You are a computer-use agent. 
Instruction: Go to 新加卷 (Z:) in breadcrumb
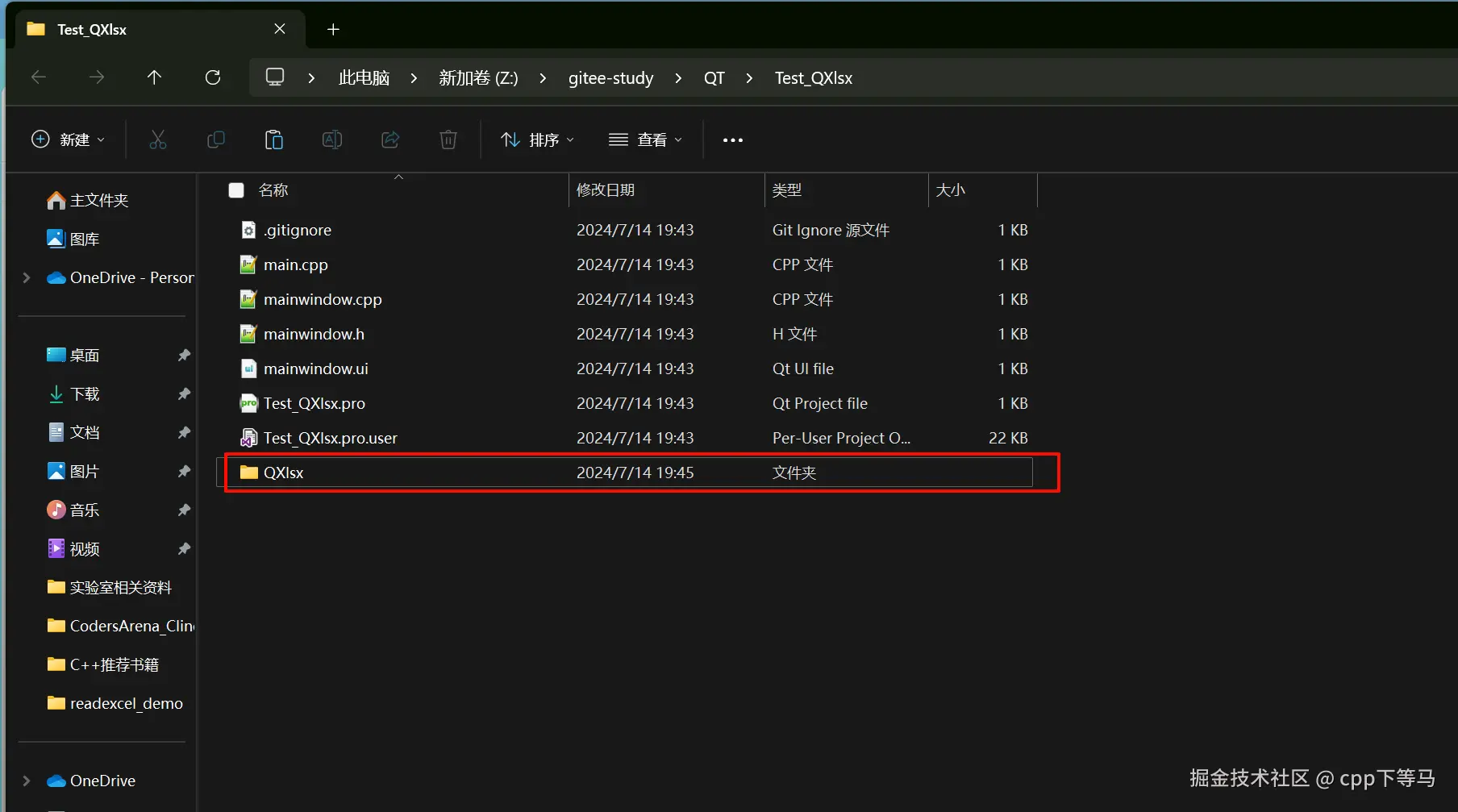478,78
